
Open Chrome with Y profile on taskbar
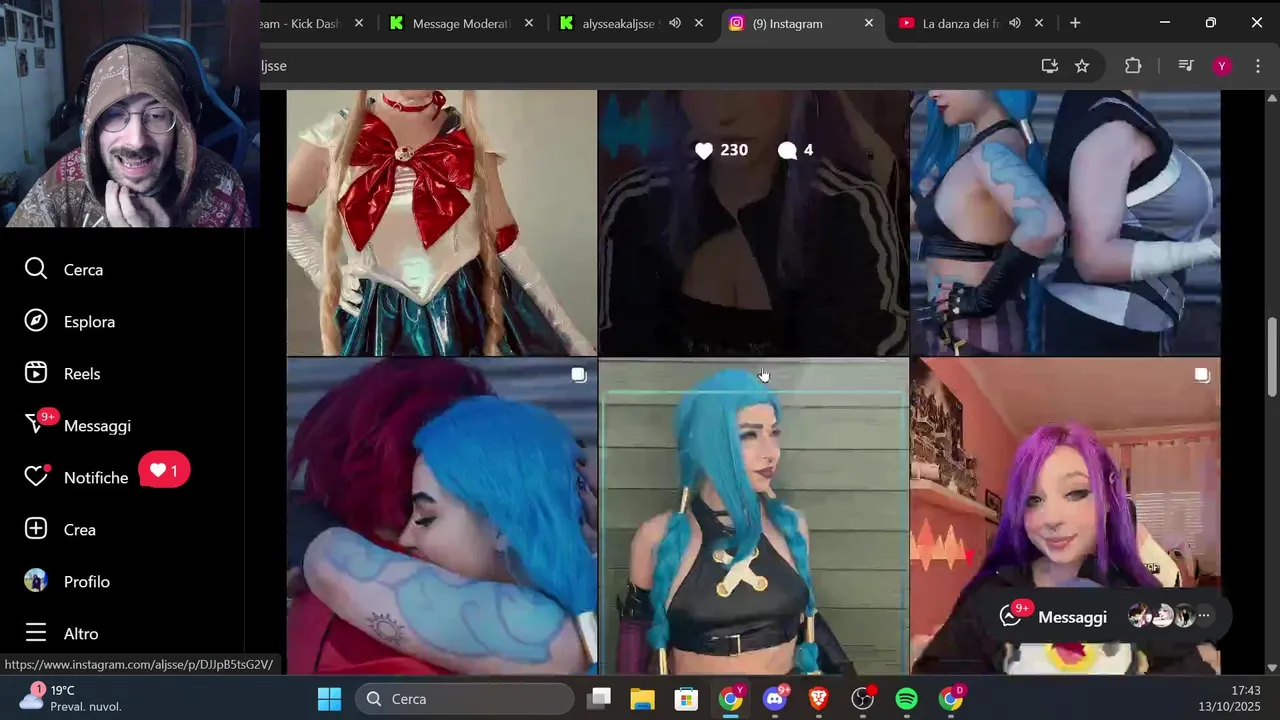[731, 699]
